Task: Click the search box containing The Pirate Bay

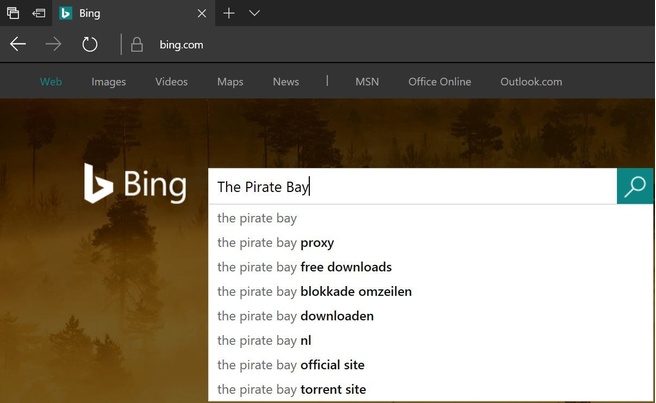Action: pyautogui.click(x=413, y=186)
